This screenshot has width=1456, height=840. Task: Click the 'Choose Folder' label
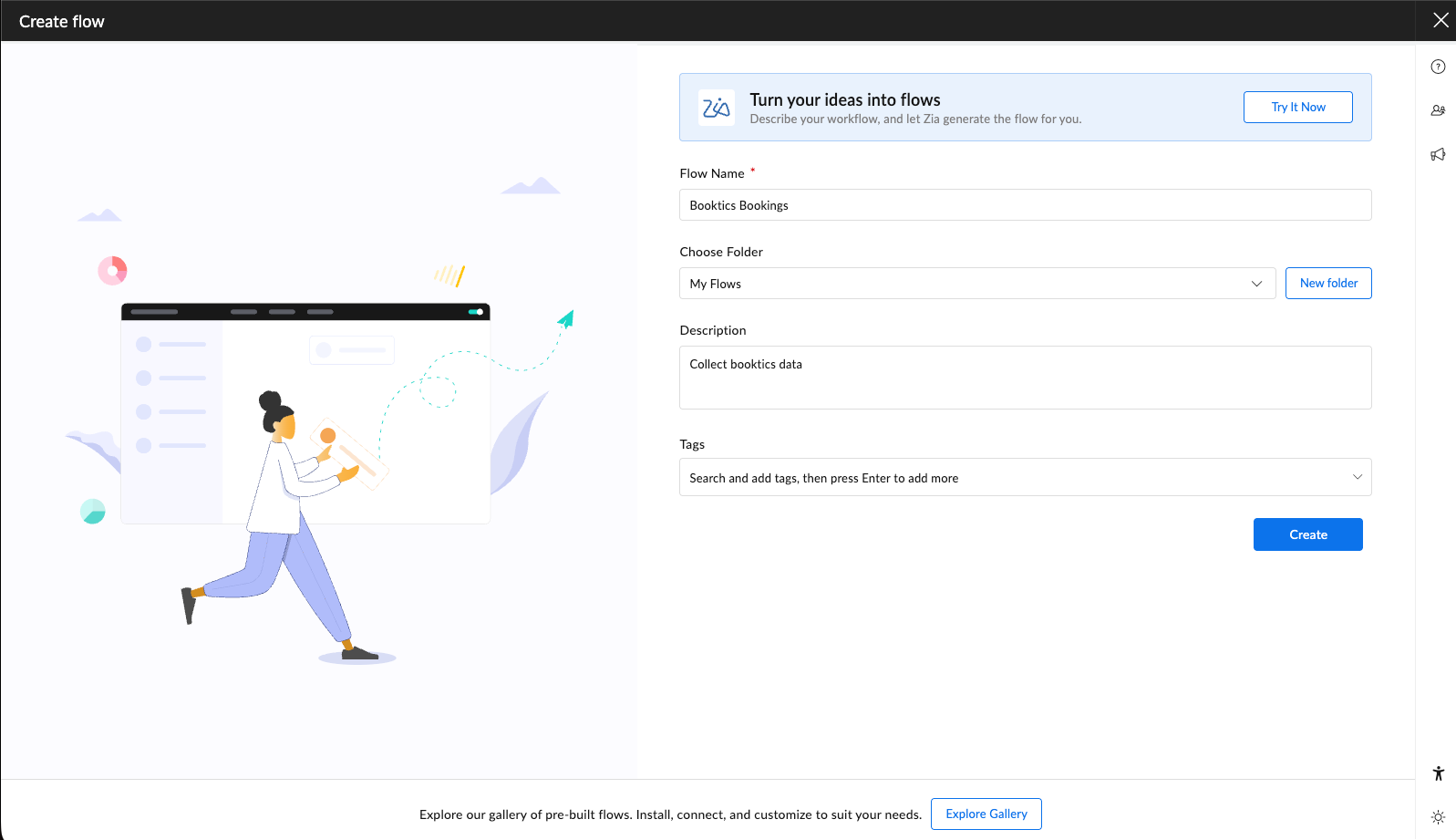[x=721, y=252]
